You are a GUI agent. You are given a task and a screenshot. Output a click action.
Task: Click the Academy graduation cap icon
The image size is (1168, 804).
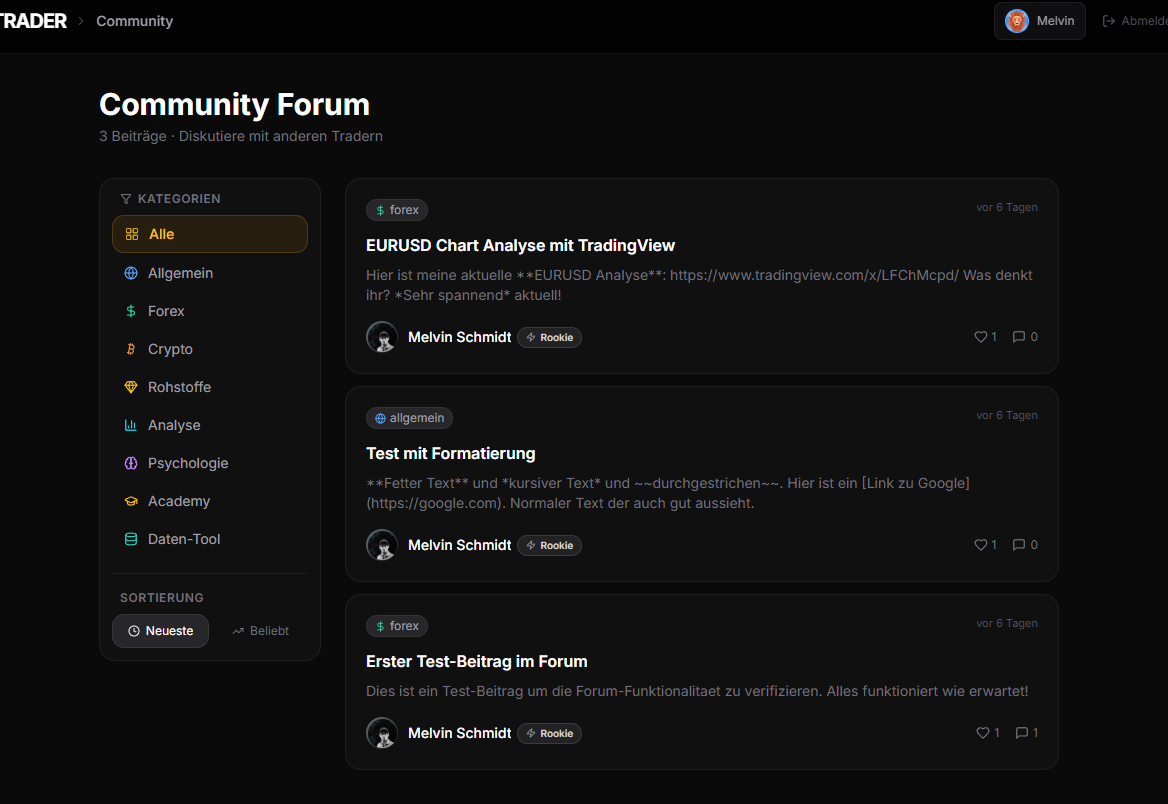click(131, 501)
